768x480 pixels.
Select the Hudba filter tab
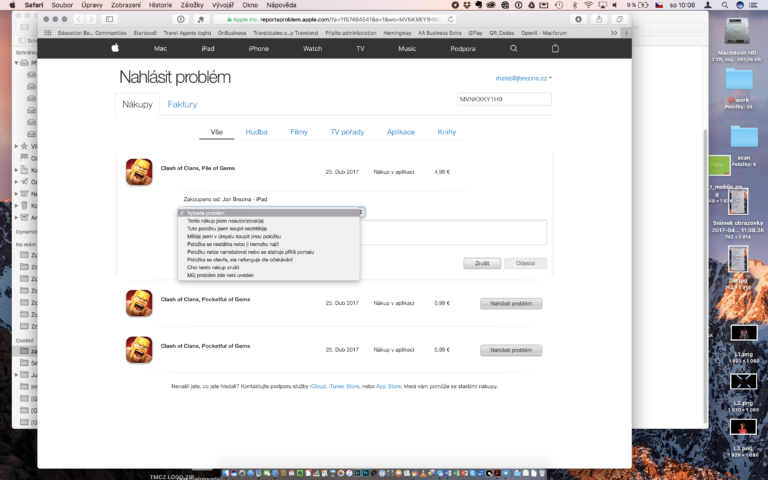tap(256, 132)
